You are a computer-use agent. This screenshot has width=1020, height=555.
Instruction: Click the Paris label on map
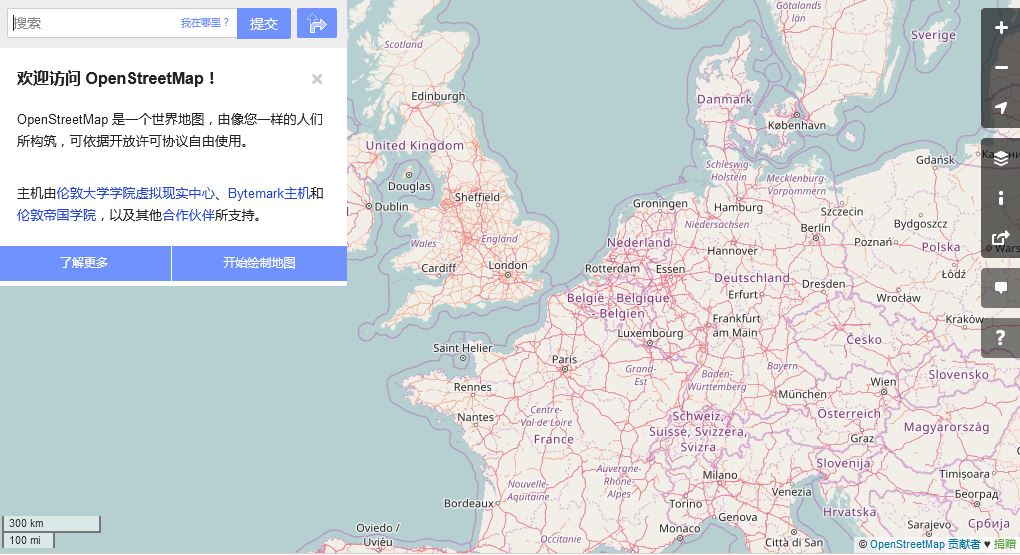pos(564,359)
